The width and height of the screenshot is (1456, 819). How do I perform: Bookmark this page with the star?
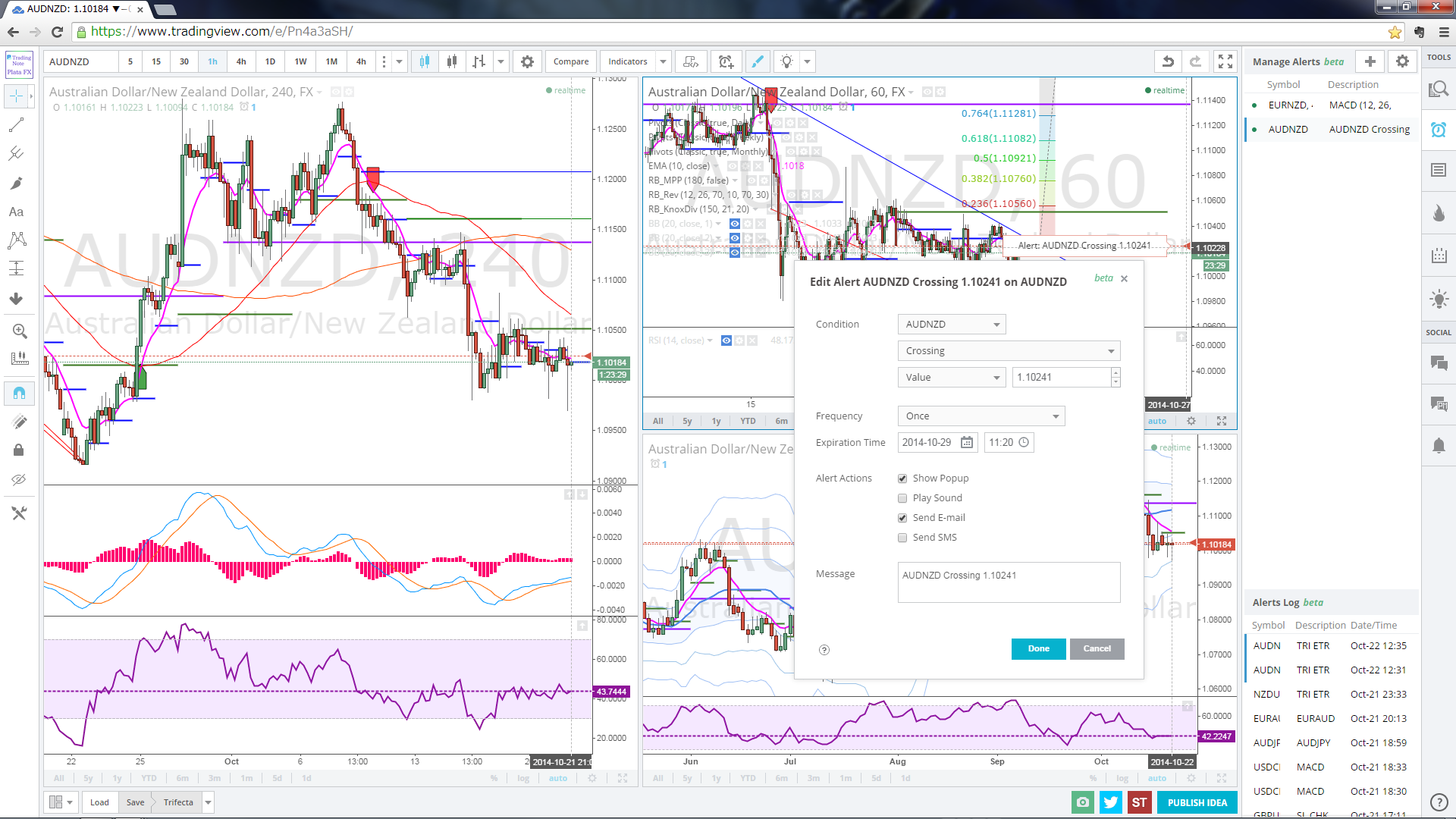1395,32
